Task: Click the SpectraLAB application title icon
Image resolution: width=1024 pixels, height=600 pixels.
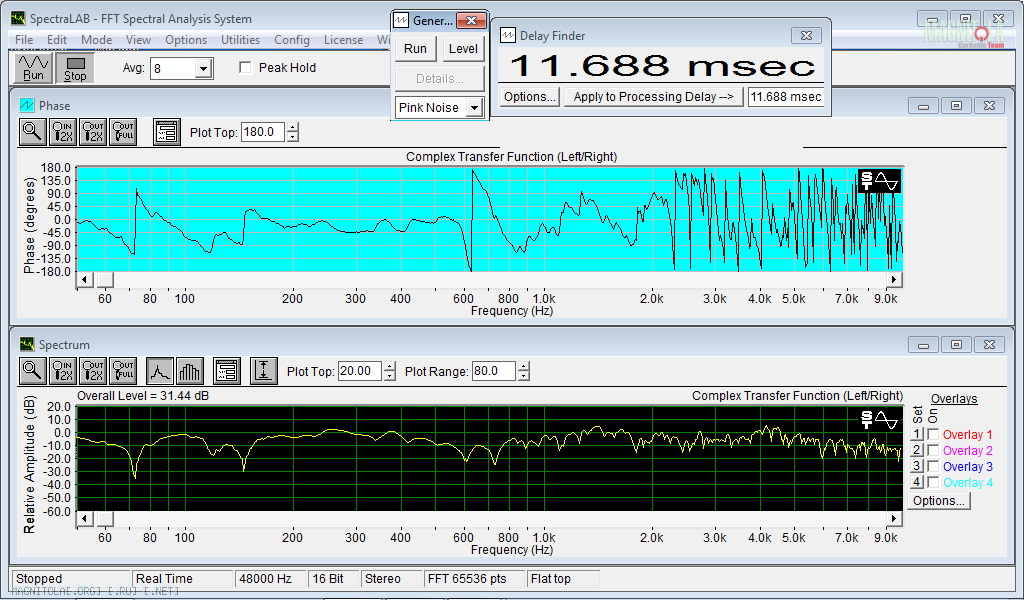Action: tap(19, 18)
